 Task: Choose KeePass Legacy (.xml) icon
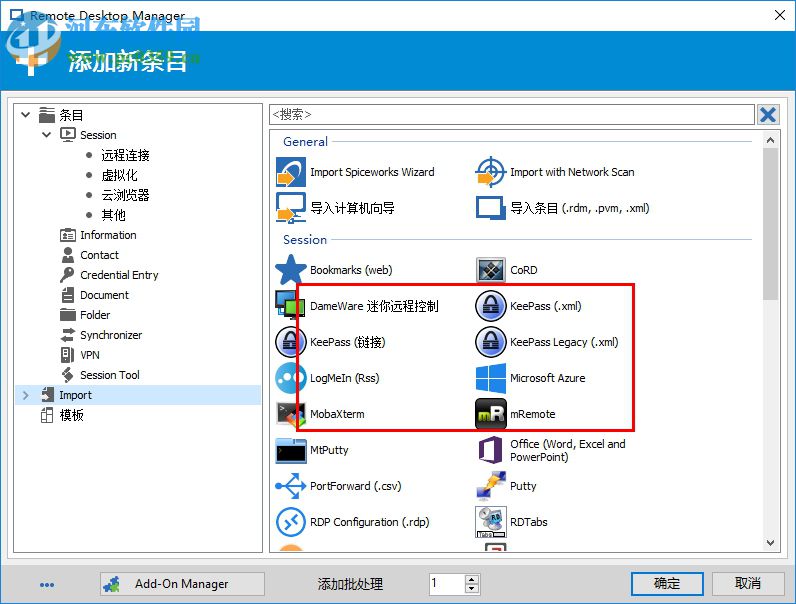click(x=490, y=342)
